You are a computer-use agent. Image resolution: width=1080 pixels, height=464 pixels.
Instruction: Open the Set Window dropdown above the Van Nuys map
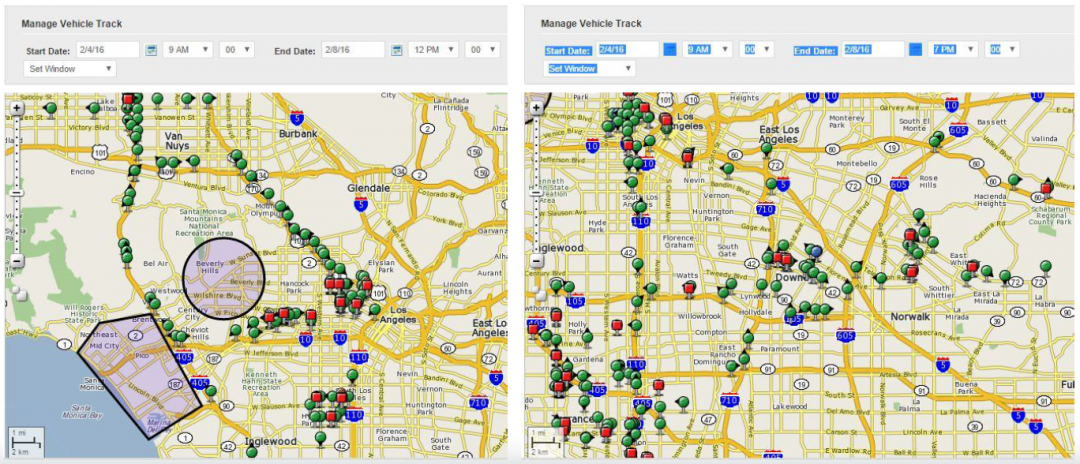69,69
